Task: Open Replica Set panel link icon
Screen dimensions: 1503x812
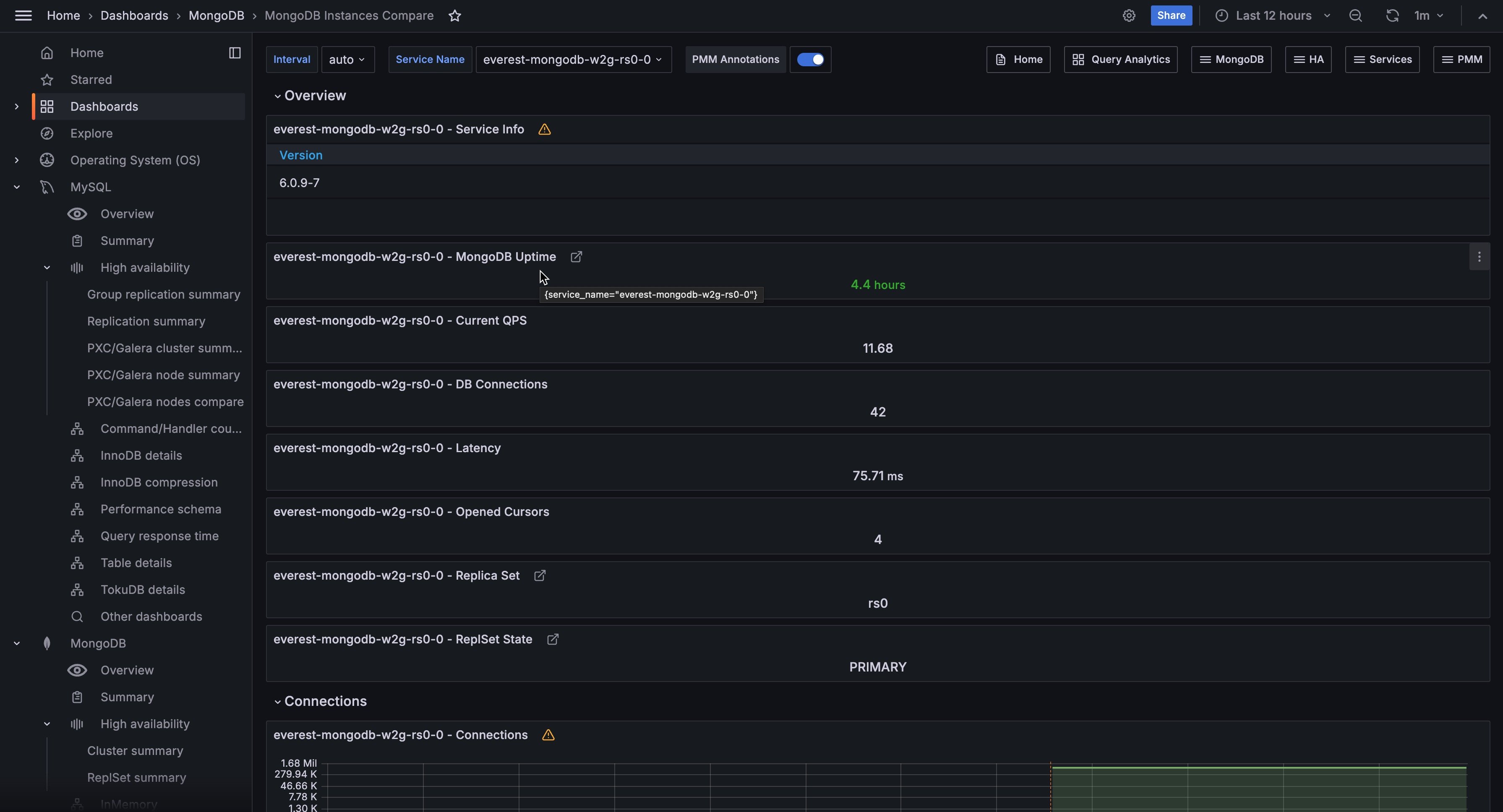Action: click(x=540, y=576)
